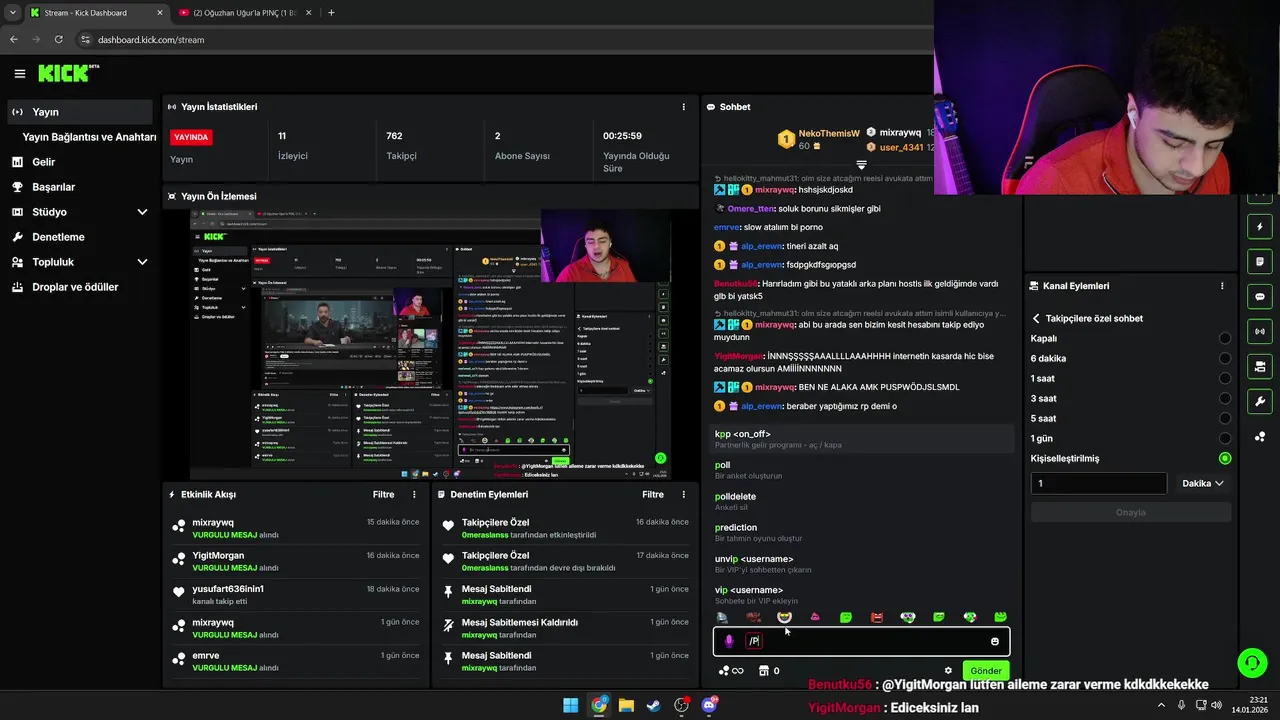Open the Filtre control in Etkinlik Akışı
This screenshot has height=720, width=1280.
(x=383, y=494)
